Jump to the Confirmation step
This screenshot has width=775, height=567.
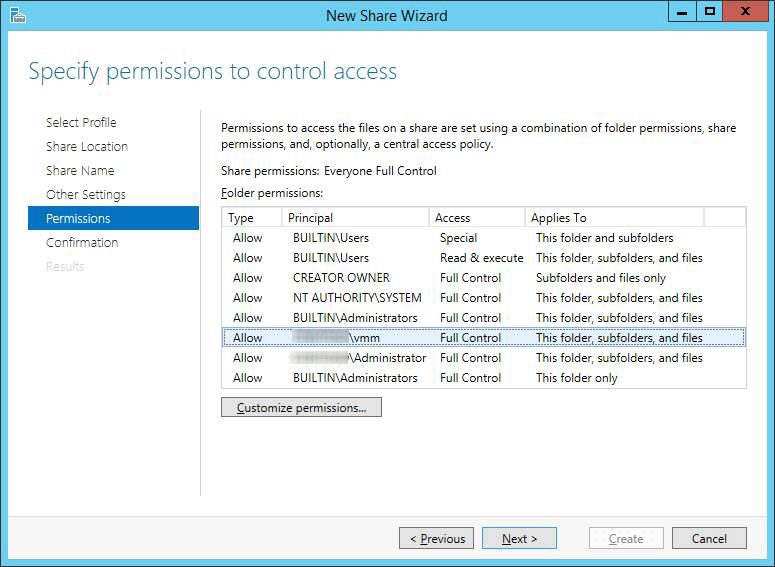click(82, 242)
